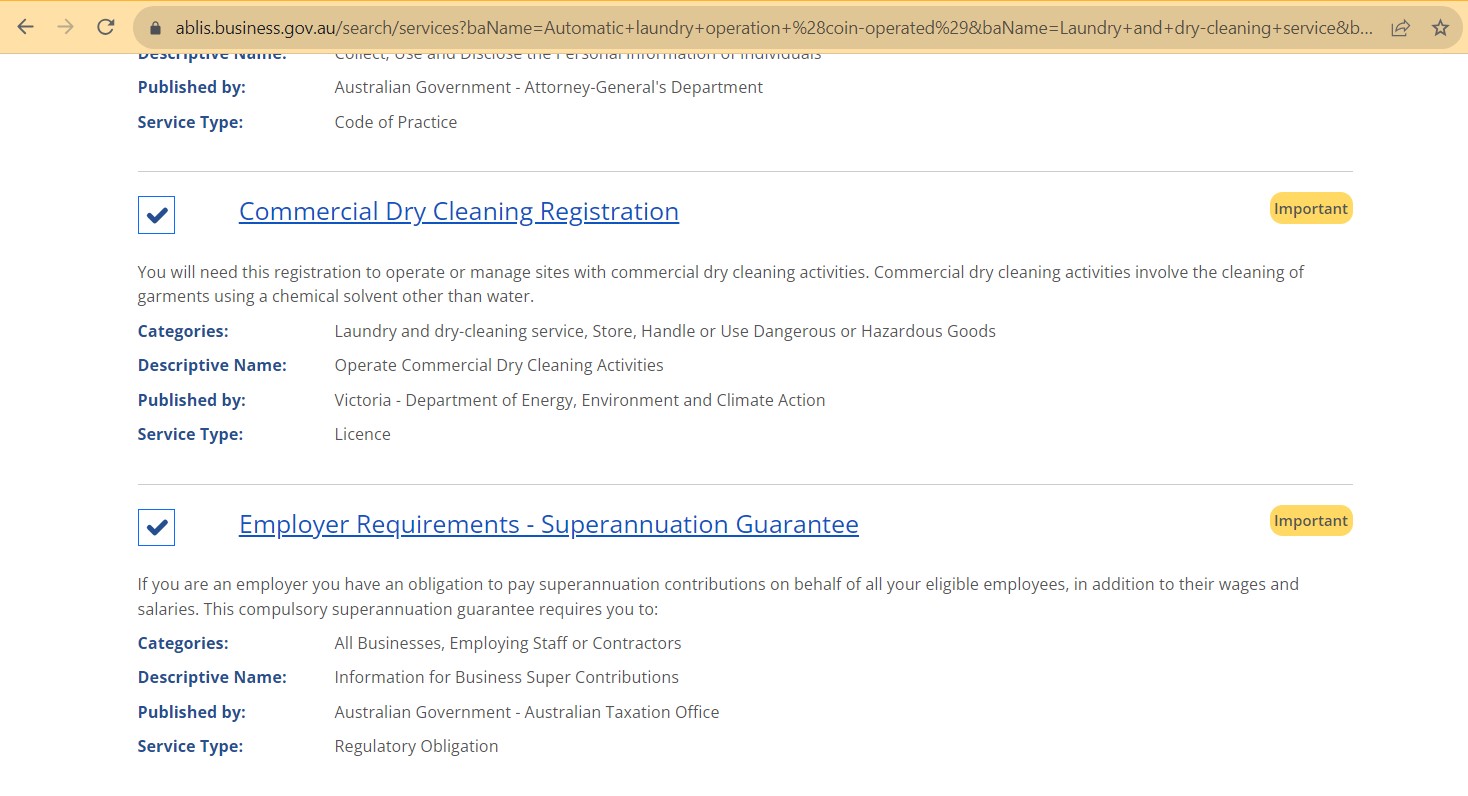Go back to the previous page
Viewport: 1468px width, 796px height.
click(26, 27)
